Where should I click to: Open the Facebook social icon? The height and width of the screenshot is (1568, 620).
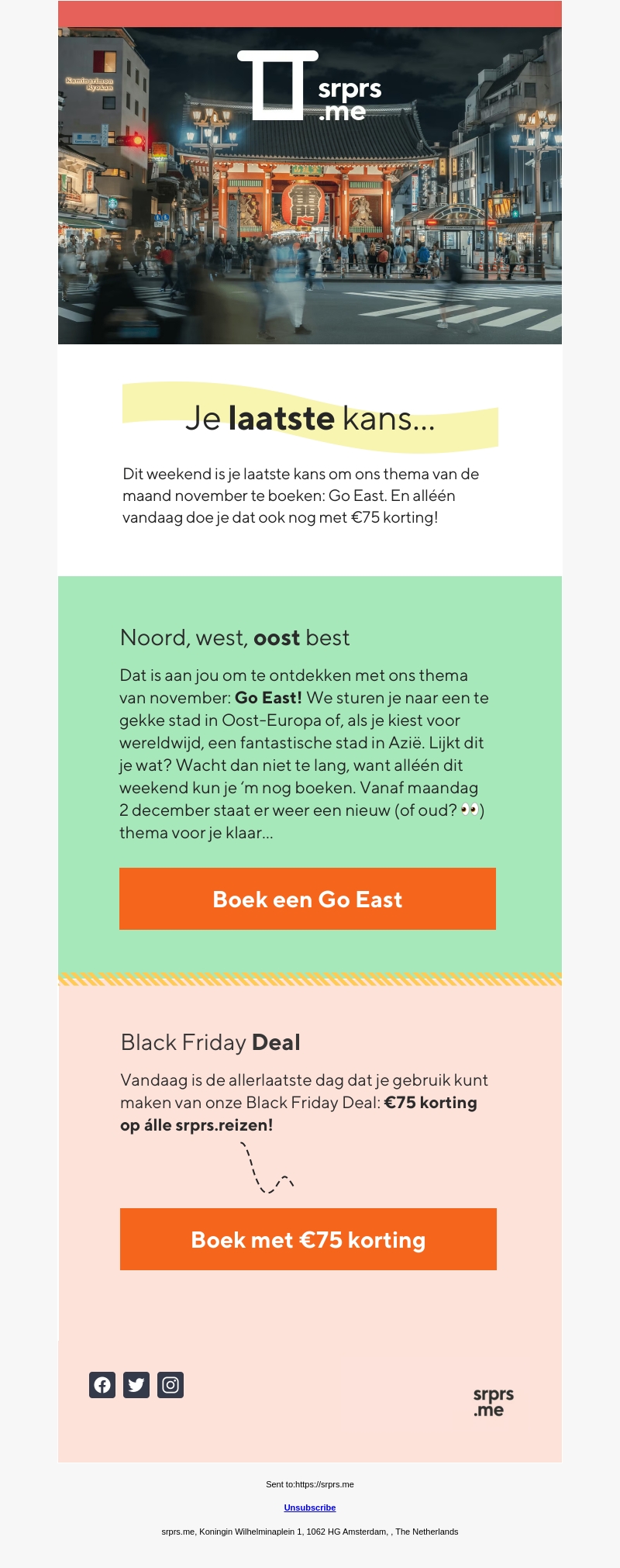click(x=102, y=1385)
